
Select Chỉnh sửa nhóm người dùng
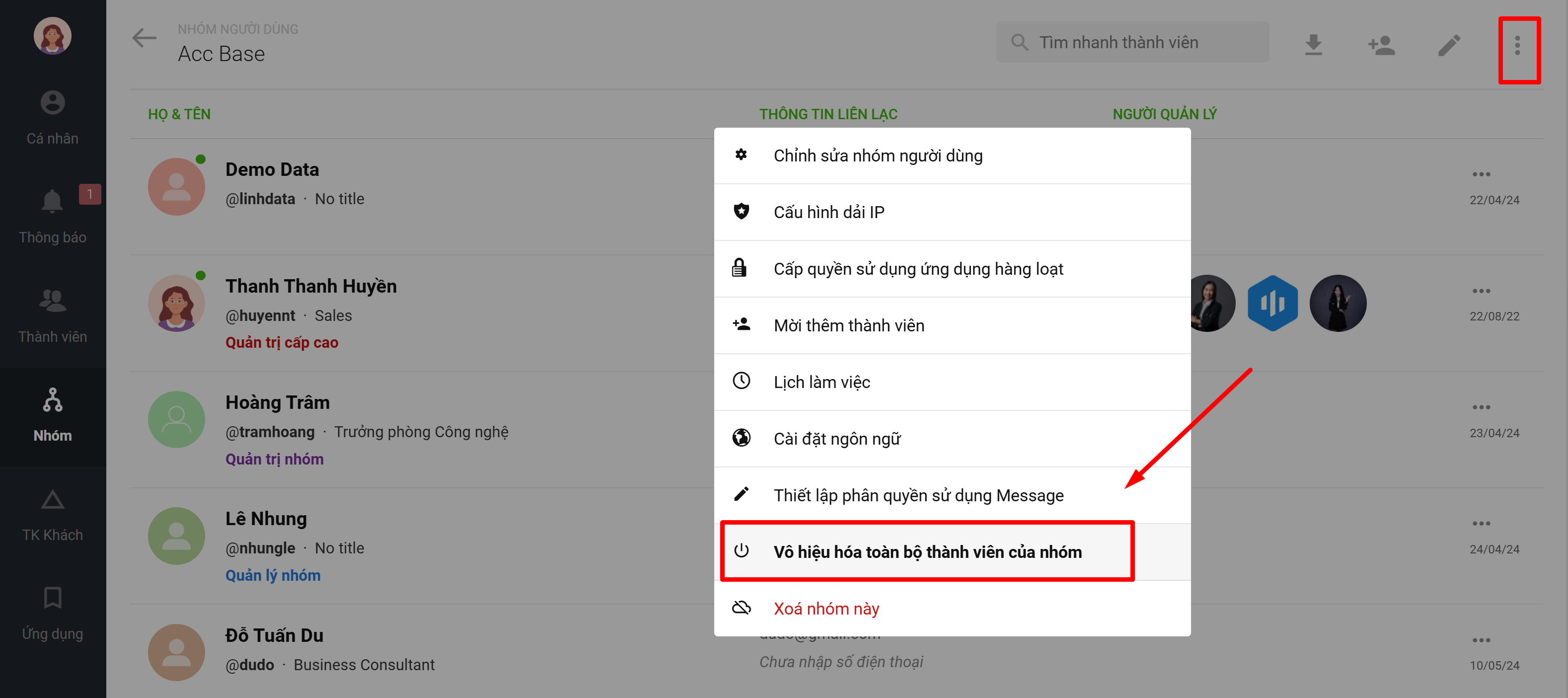877,156
